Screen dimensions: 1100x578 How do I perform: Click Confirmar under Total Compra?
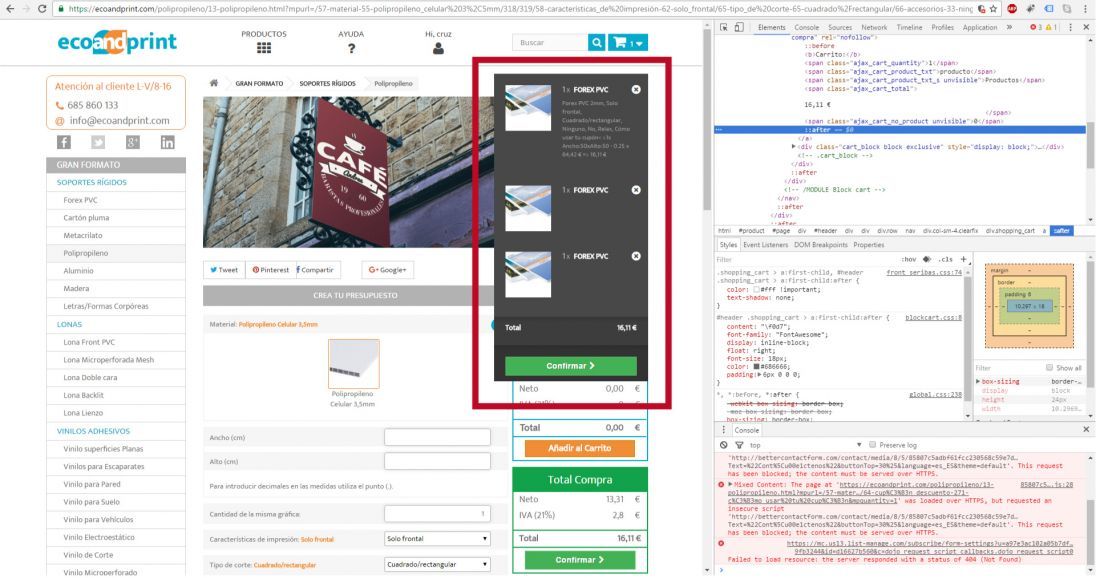(579, 560)
